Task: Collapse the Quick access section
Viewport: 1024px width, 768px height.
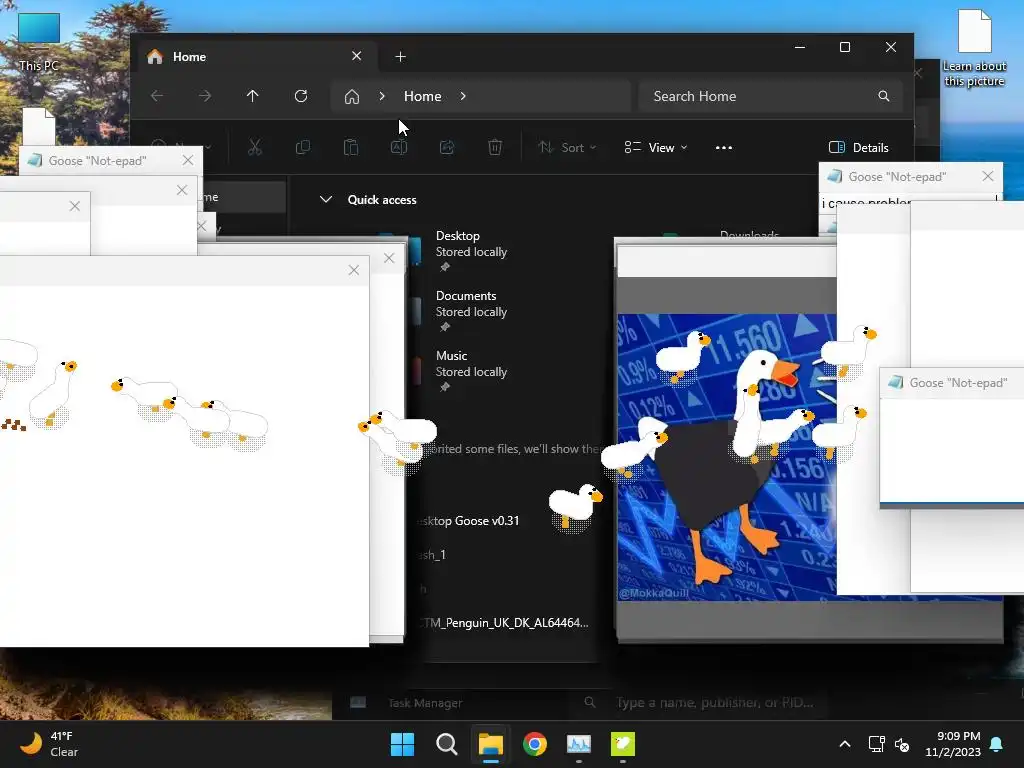Action: click(x=326, y=200)
